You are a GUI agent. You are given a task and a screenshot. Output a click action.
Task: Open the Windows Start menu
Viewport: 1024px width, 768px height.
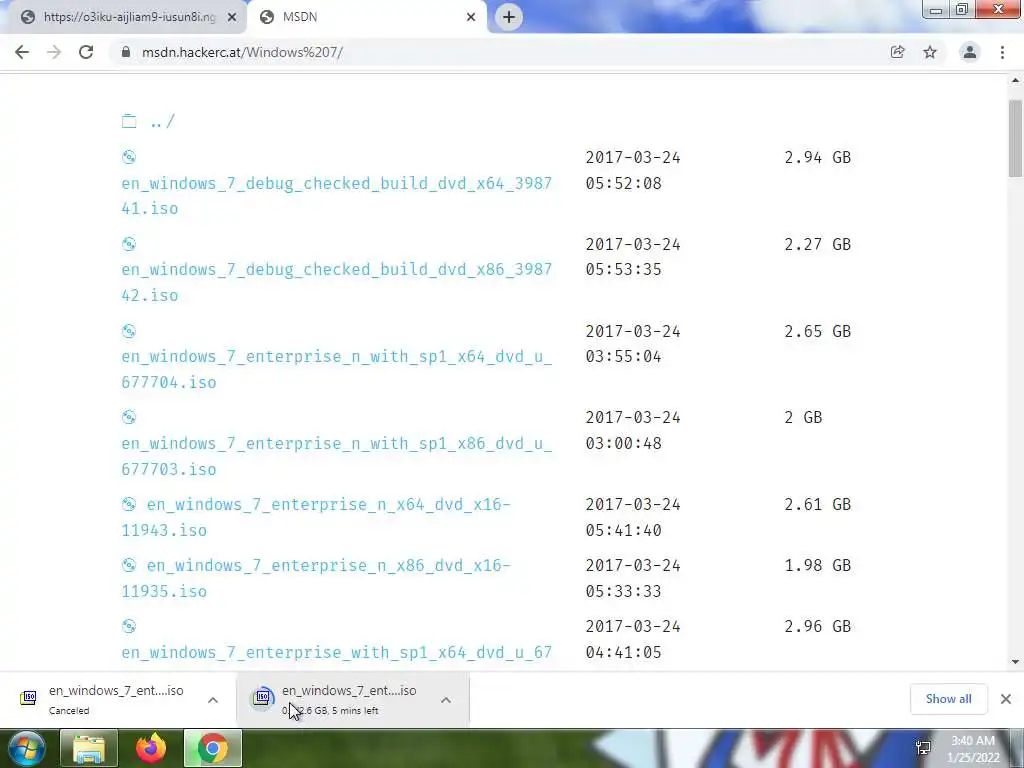(x=26, y=748)
